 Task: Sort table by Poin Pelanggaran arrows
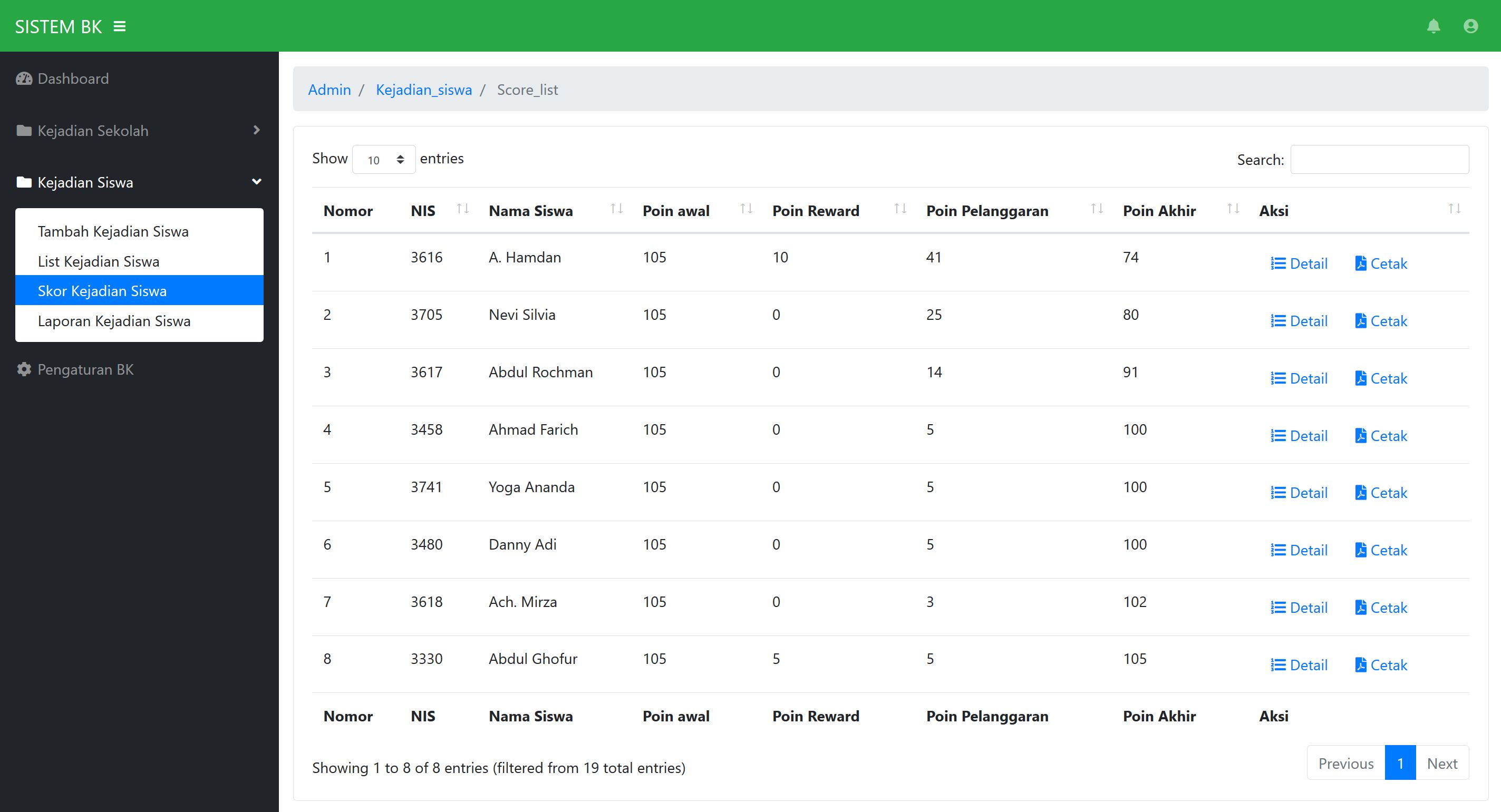1097,209
